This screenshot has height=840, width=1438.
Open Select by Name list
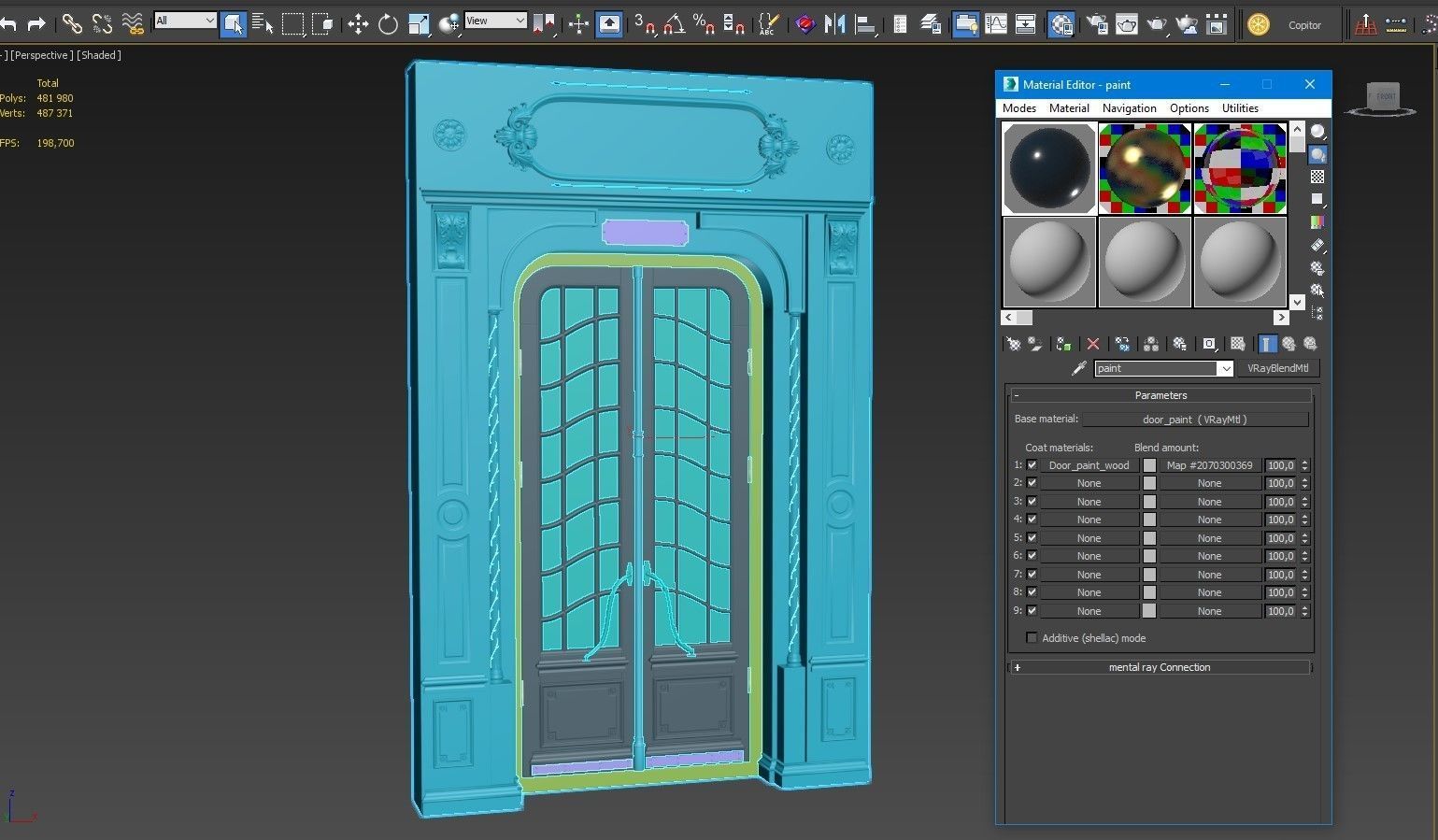(x=263, y=24)
